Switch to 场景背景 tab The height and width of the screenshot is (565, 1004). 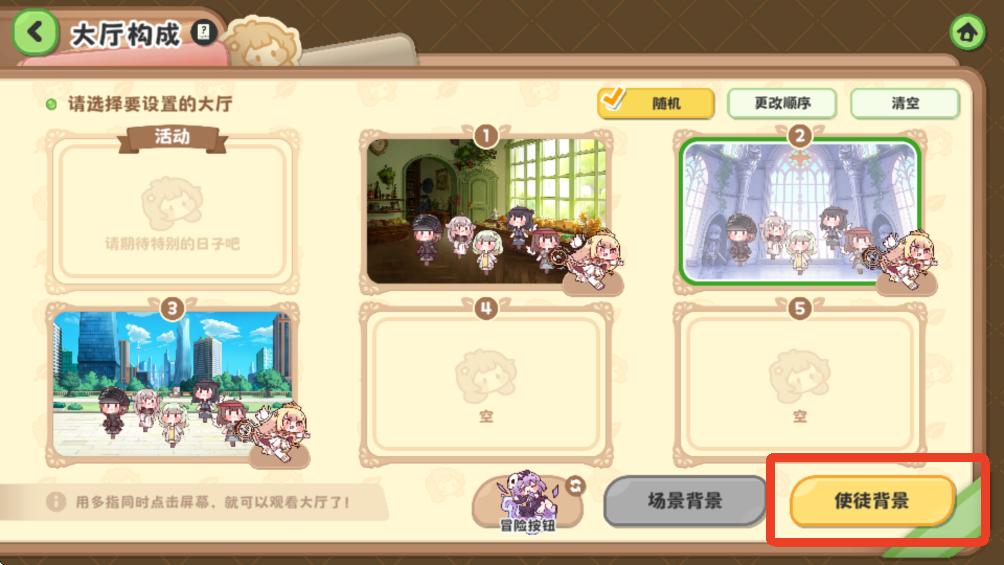pos(684,501)
